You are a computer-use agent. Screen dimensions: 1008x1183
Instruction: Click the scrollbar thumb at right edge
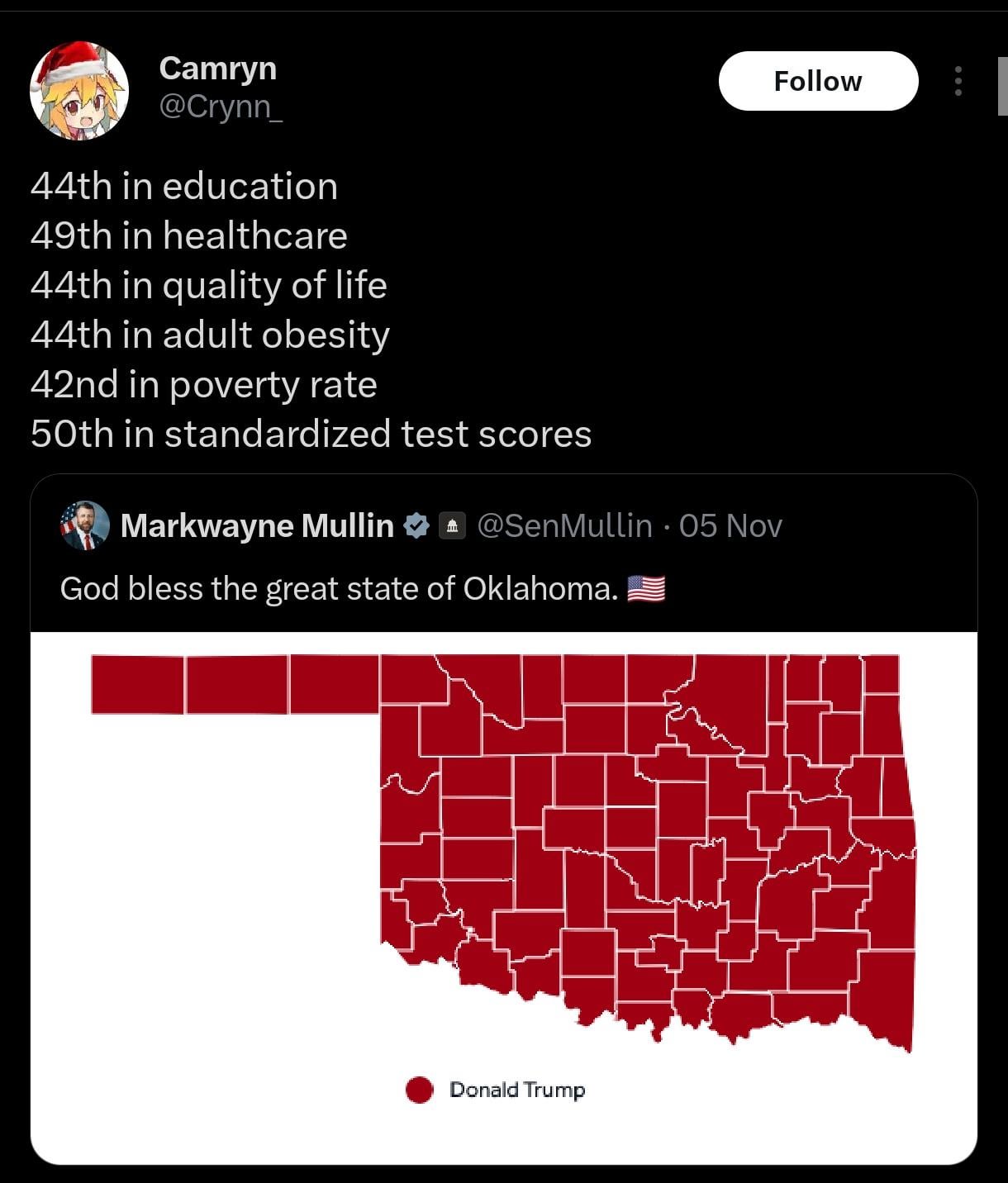1002,87
